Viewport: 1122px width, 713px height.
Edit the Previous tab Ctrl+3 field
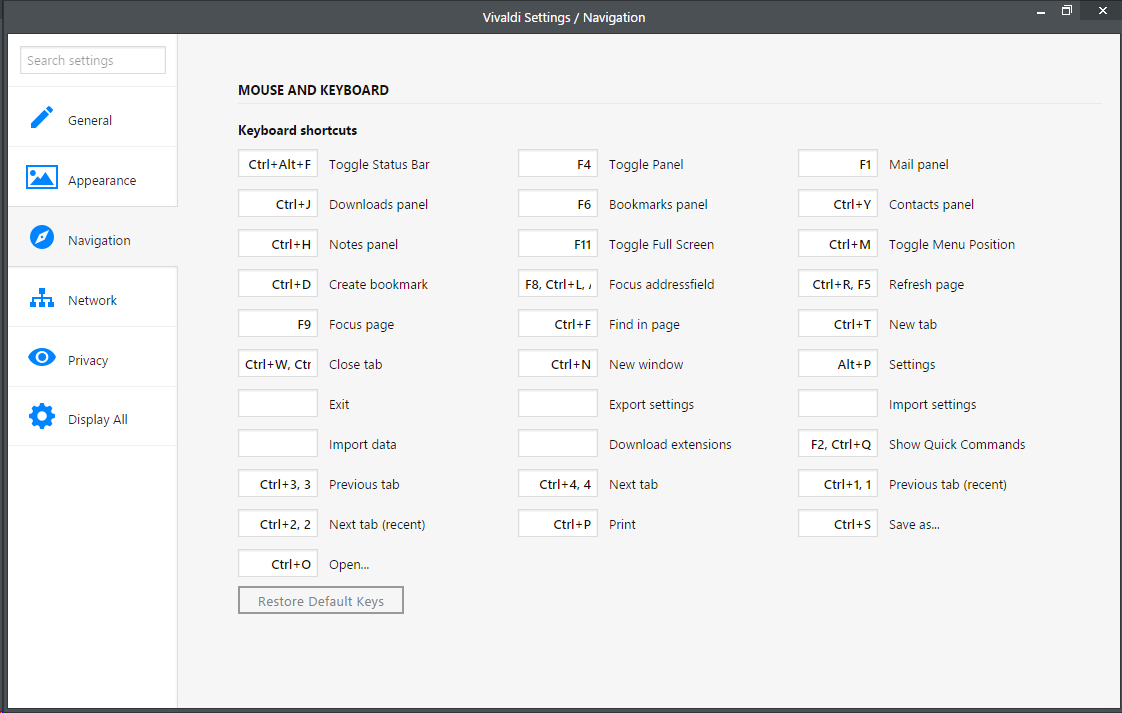click(278, 484)
